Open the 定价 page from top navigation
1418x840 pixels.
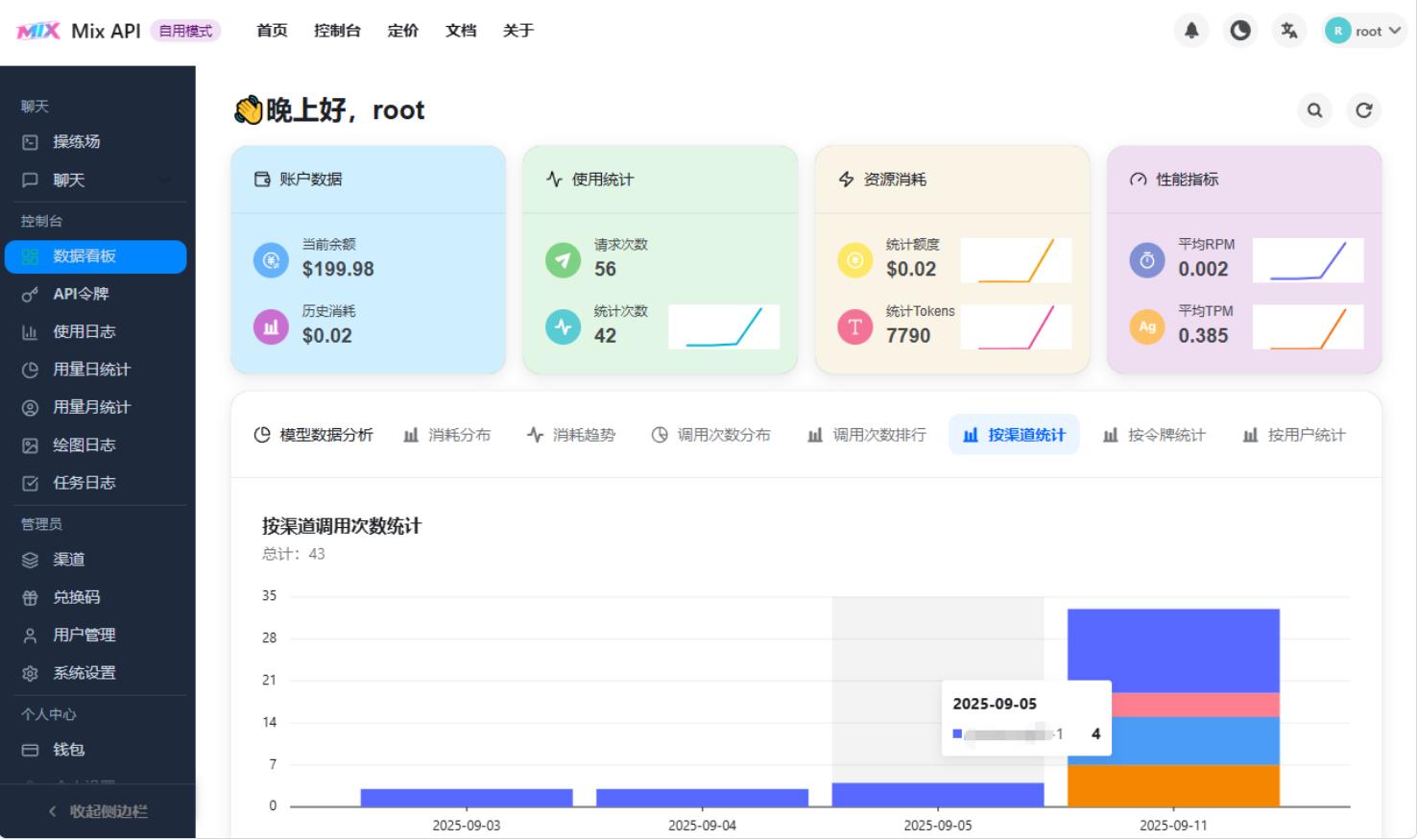pos(403,30)
